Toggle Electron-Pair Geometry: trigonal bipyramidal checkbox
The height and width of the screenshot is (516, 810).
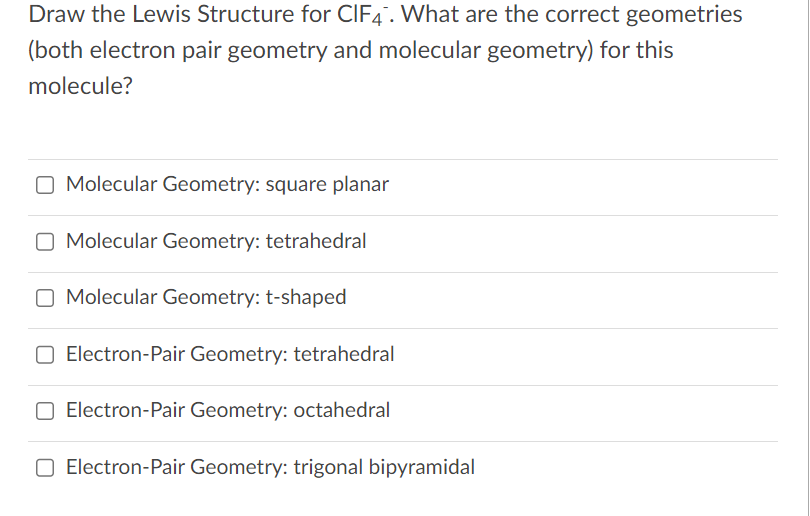click(45, 467)
